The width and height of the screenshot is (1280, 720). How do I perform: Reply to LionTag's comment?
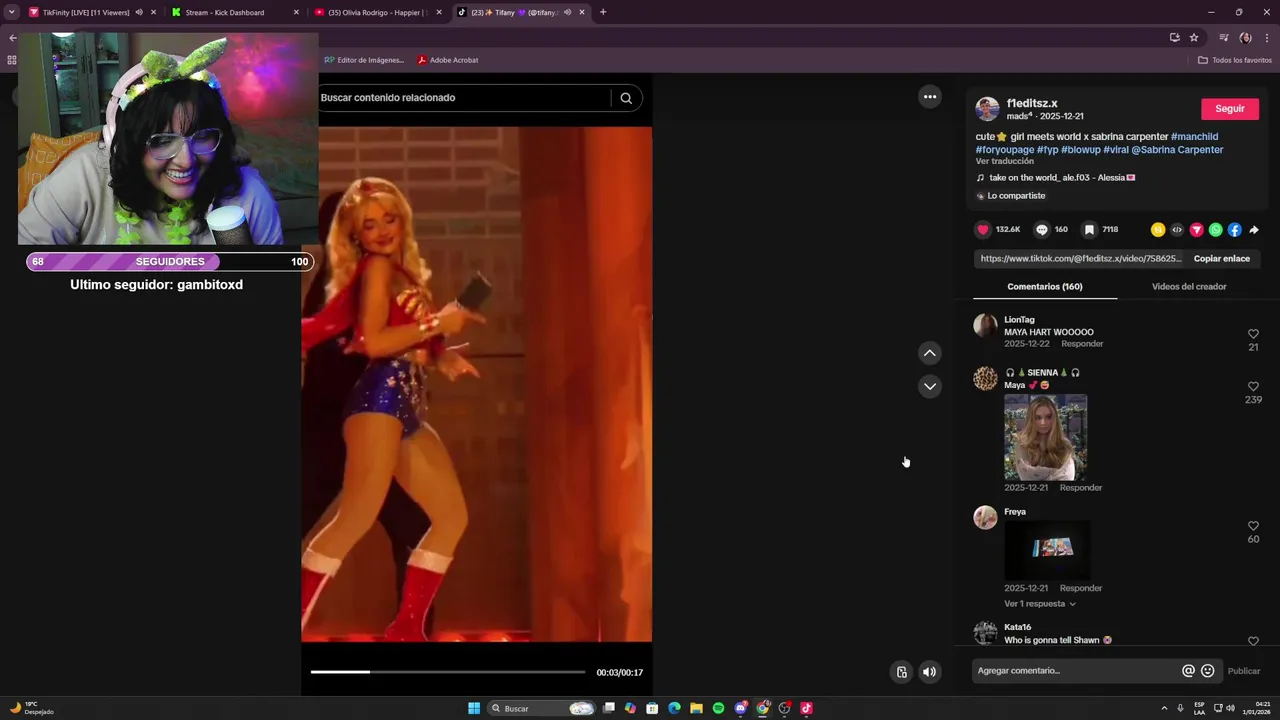[1082, 344]
